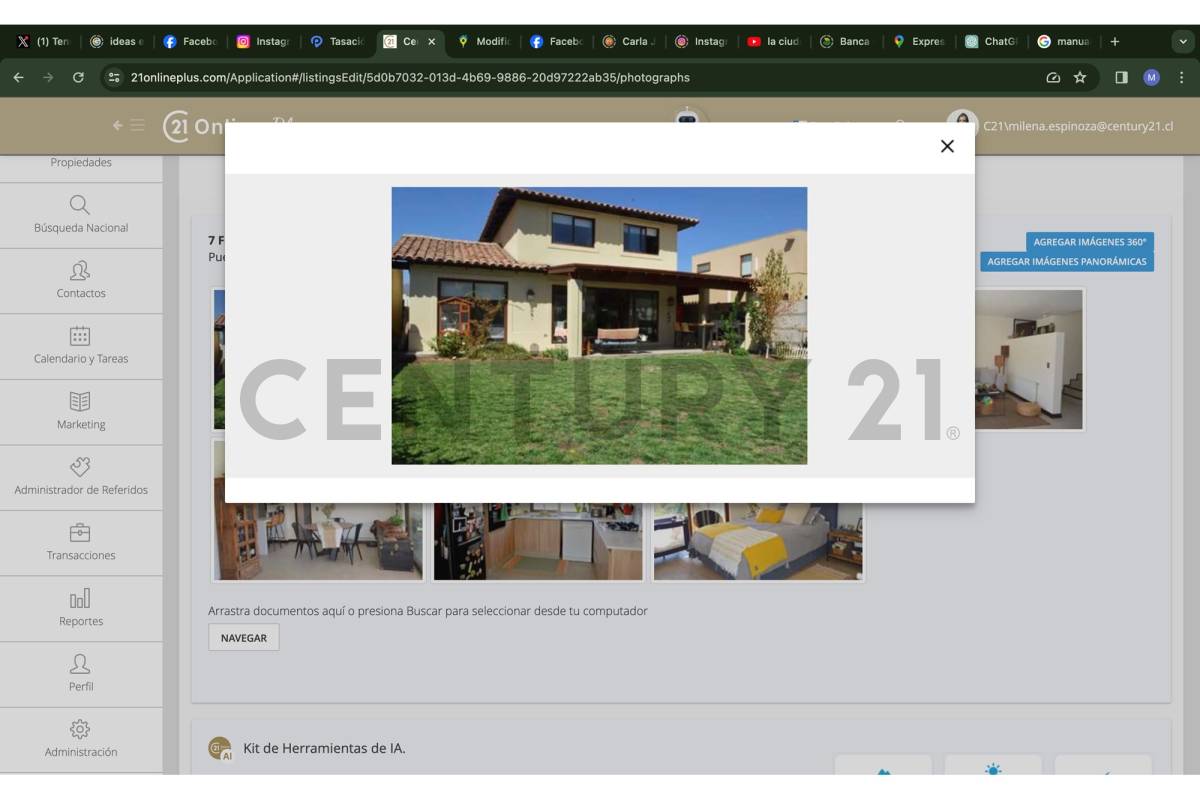The image size is (1200, 800).
Task: Bookmark this page with the star icon
Action: [x=1080, y=77]
